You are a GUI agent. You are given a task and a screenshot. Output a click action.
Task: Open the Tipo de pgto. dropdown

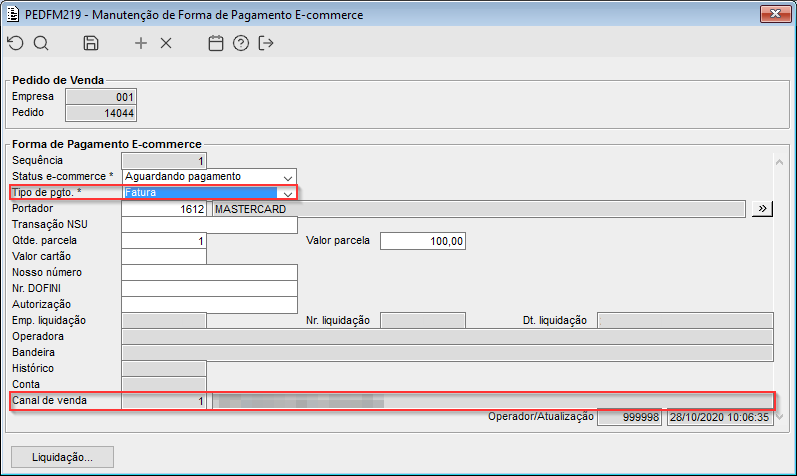(288, 193)
